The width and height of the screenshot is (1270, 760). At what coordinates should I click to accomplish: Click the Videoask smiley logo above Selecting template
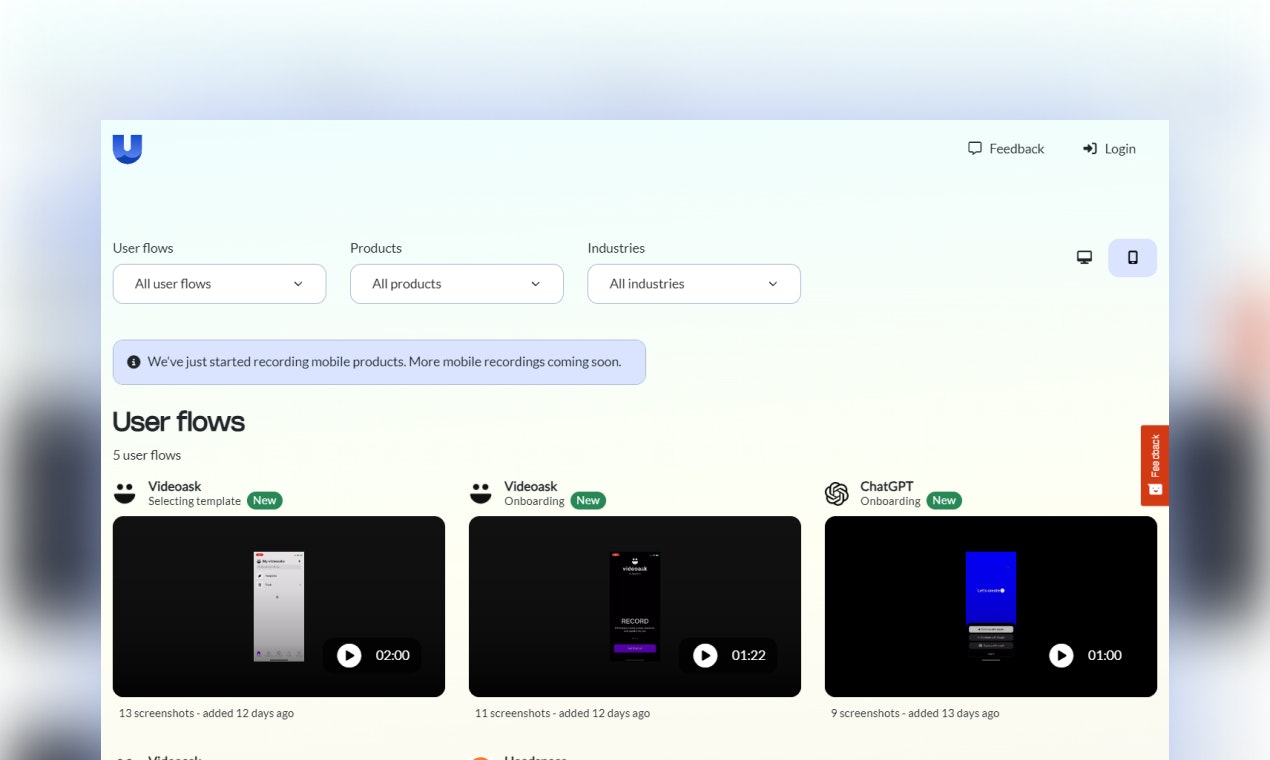click(x=124, y=493)
